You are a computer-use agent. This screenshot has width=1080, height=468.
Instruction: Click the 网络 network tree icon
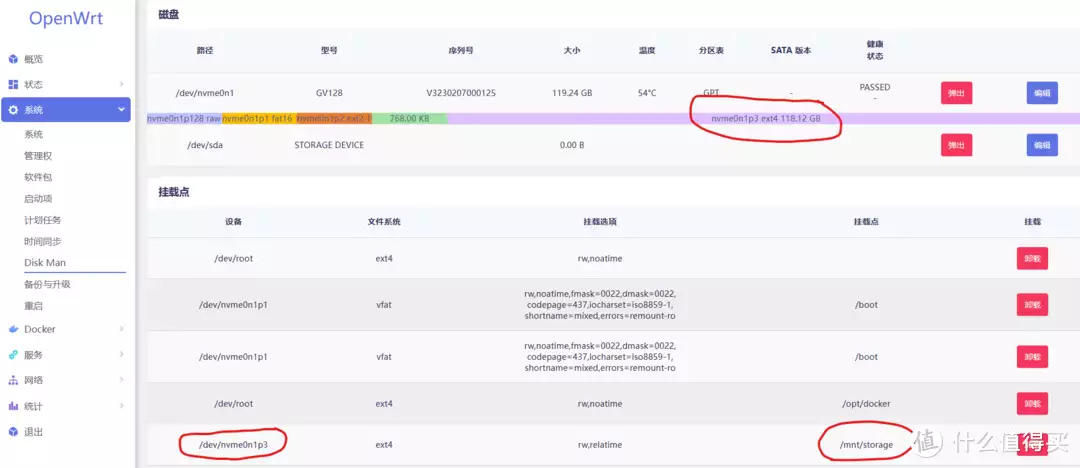pyautogui.click(x=13, y=380)
